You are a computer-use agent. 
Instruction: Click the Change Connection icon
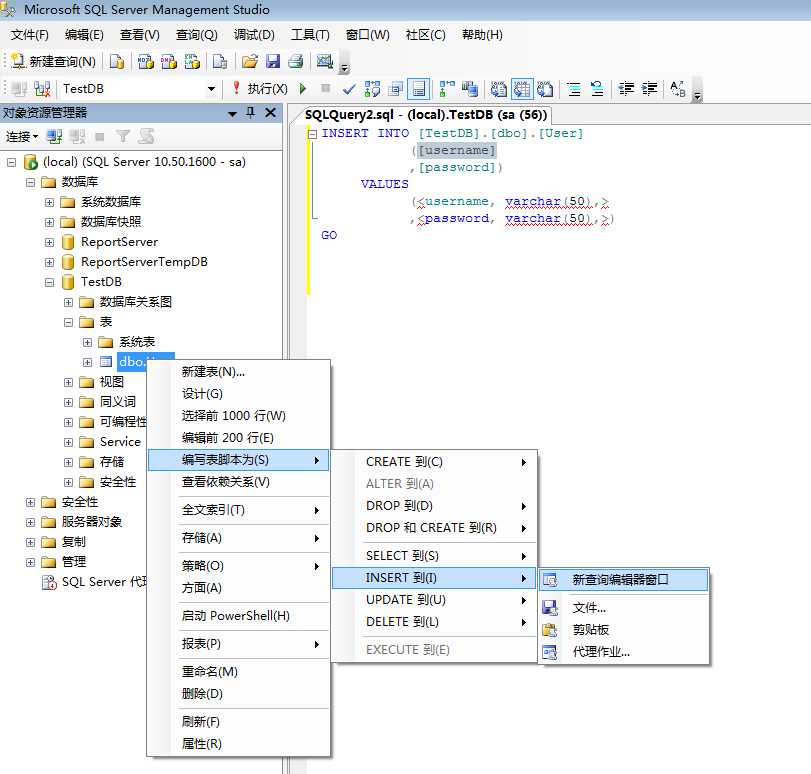tap(42, 89)
